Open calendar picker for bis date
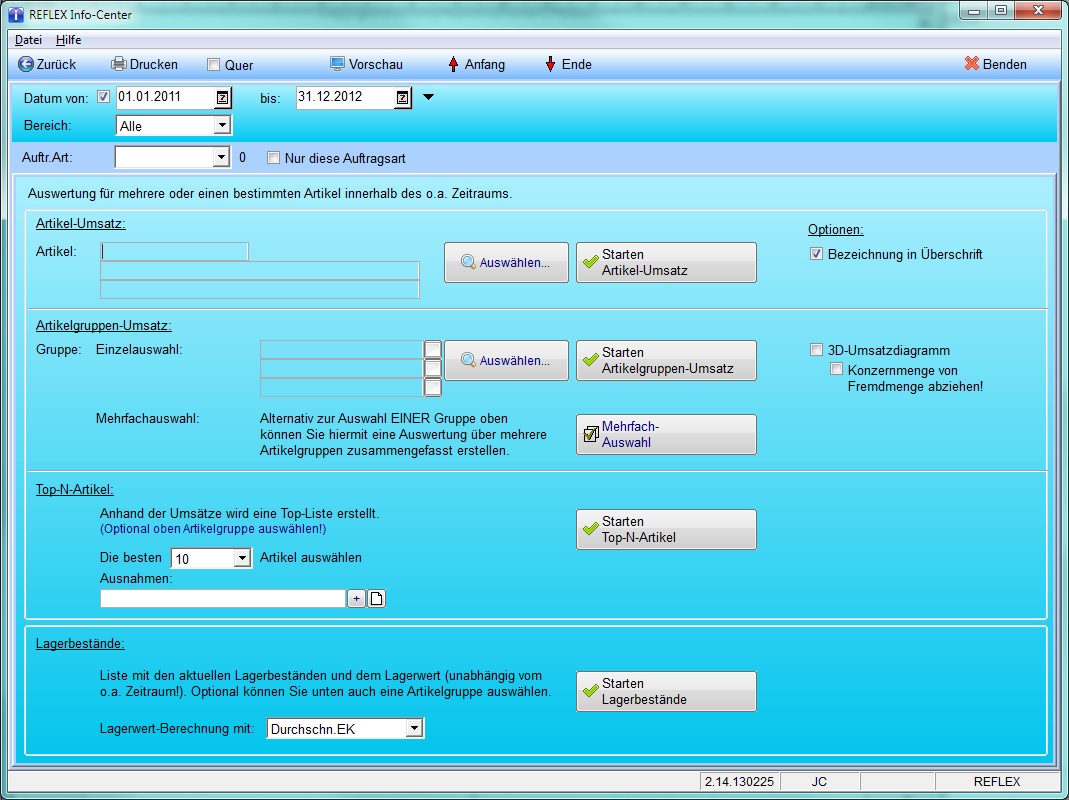The image size is (1069, 800). pos(403,98)
